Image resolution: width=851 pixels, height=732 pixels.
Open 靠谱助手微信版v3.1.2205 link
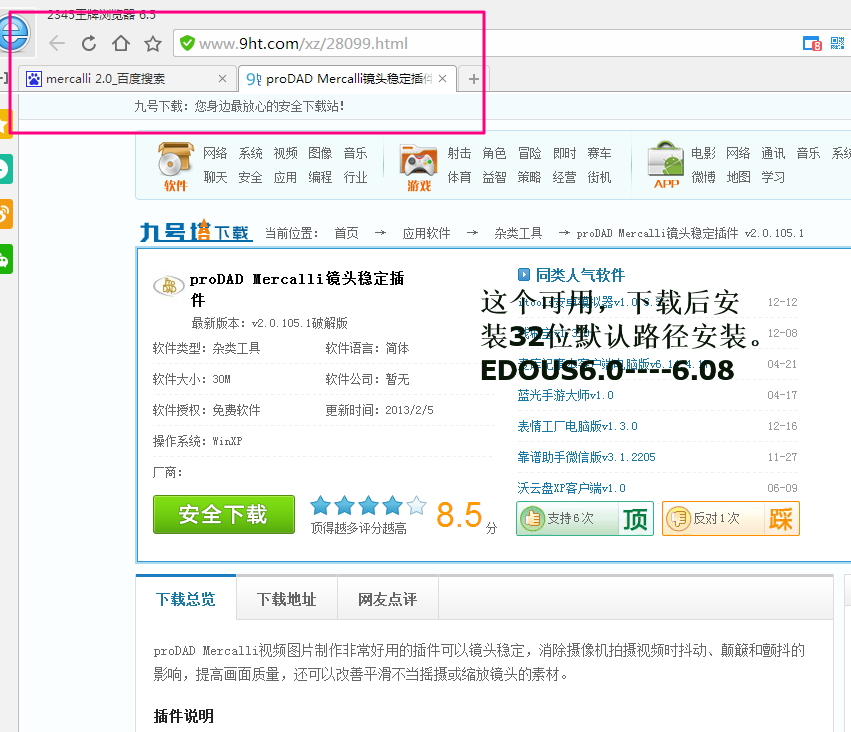point(586,457)
